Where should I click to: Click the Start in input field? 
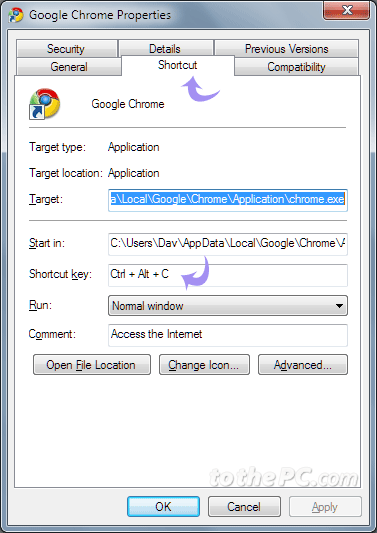tap(228, 244)
